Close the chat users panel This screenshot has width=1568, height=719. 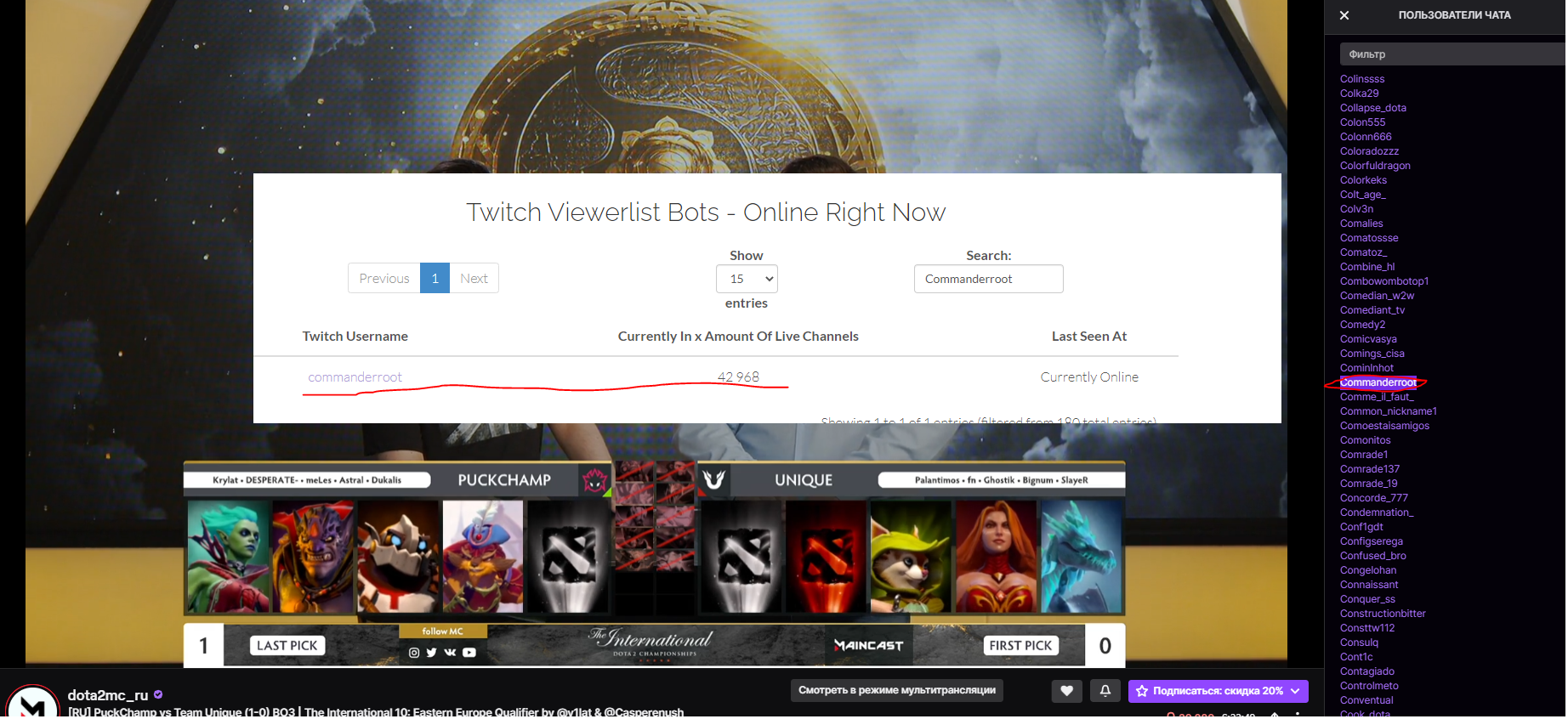[1344, 15]
